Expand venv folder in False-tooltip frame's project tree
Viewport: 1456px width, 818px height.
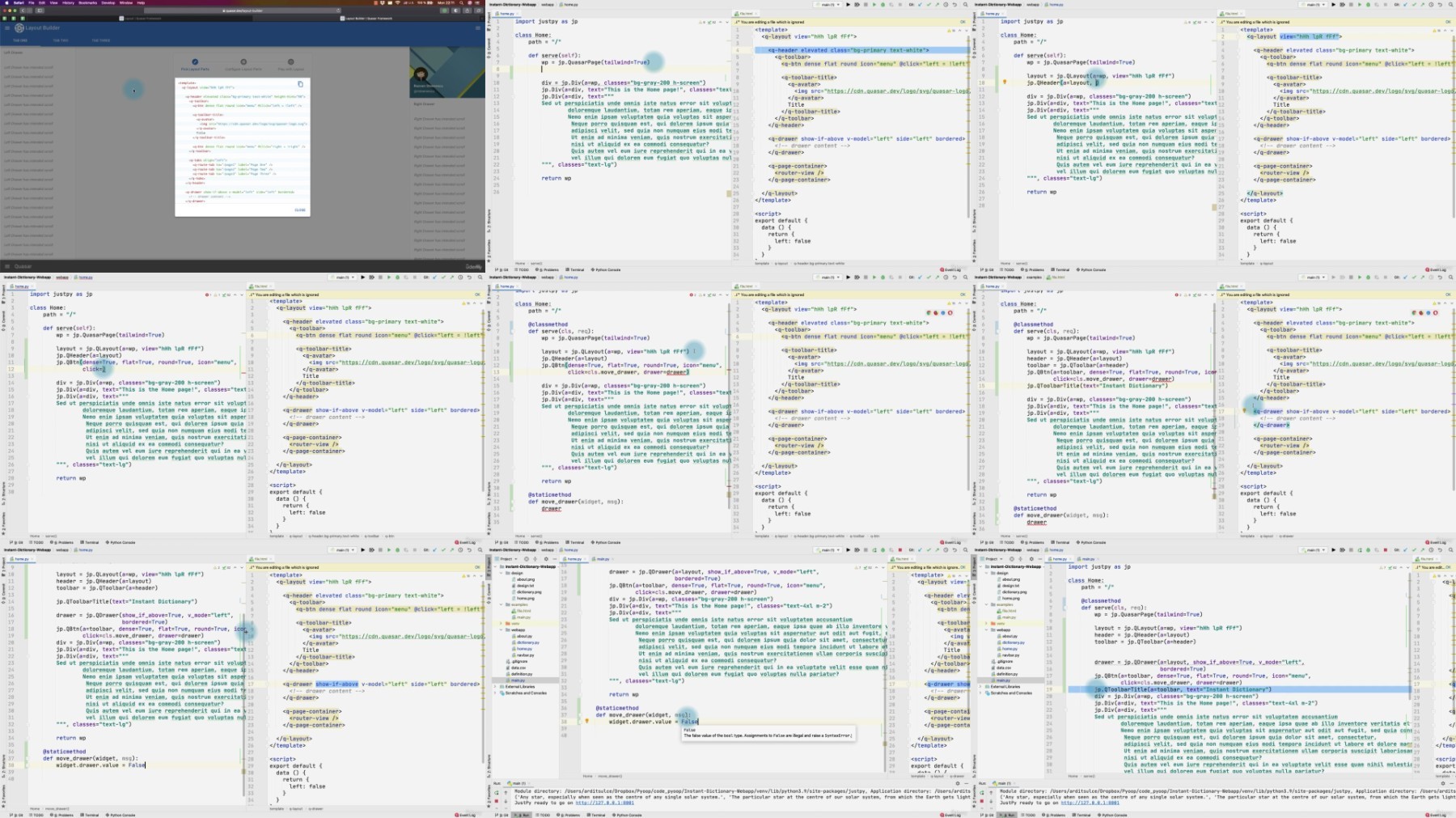click(x=501, y=623)
